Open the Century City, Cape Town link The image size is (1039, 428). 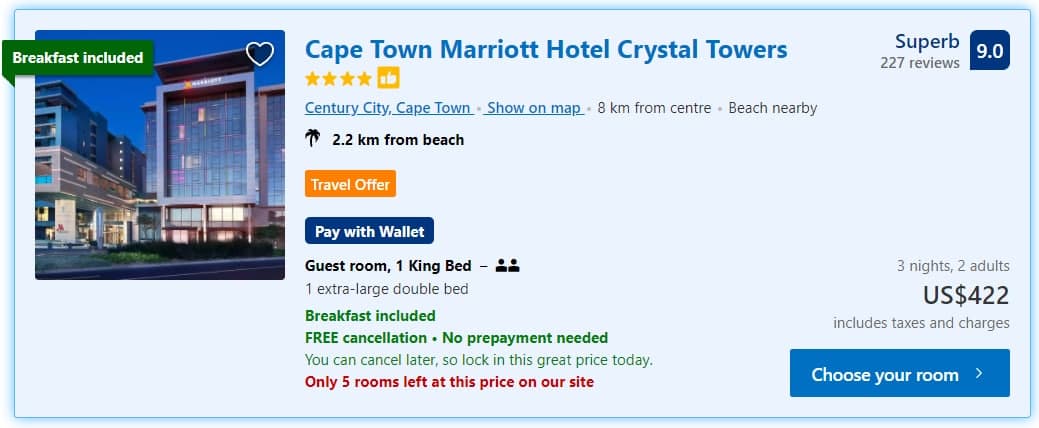pyautogui.click(x=388, y=108)
